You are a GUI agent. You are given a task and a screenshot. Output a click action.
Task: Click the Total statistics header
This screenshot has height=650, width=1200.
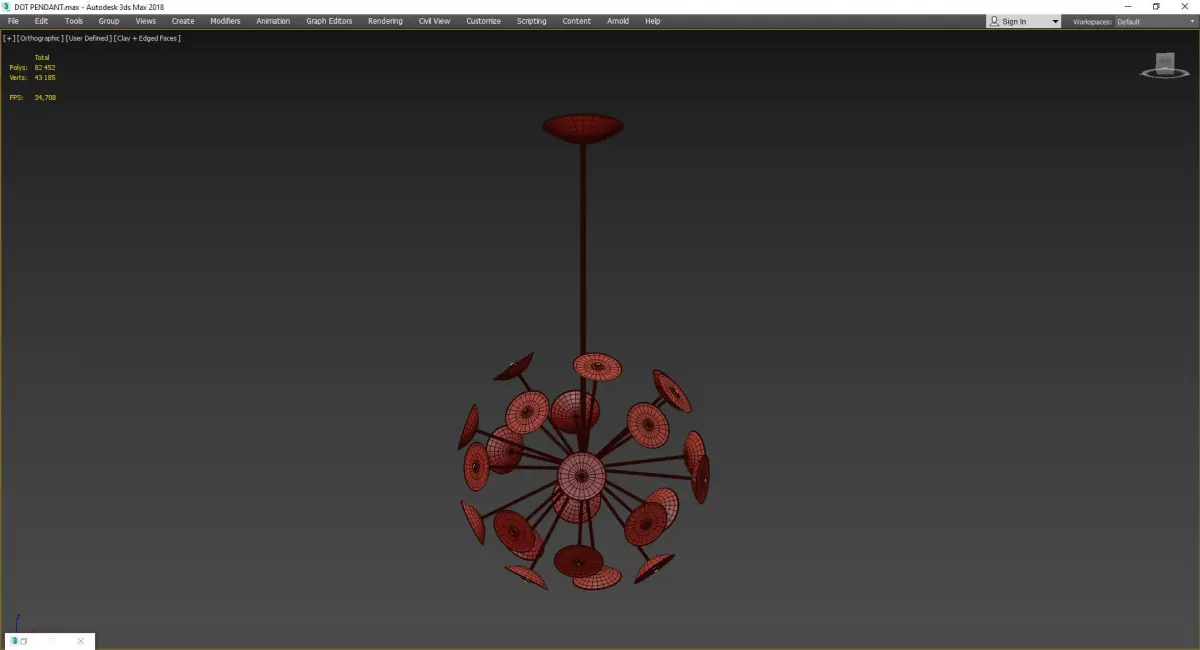coord(42,57)
